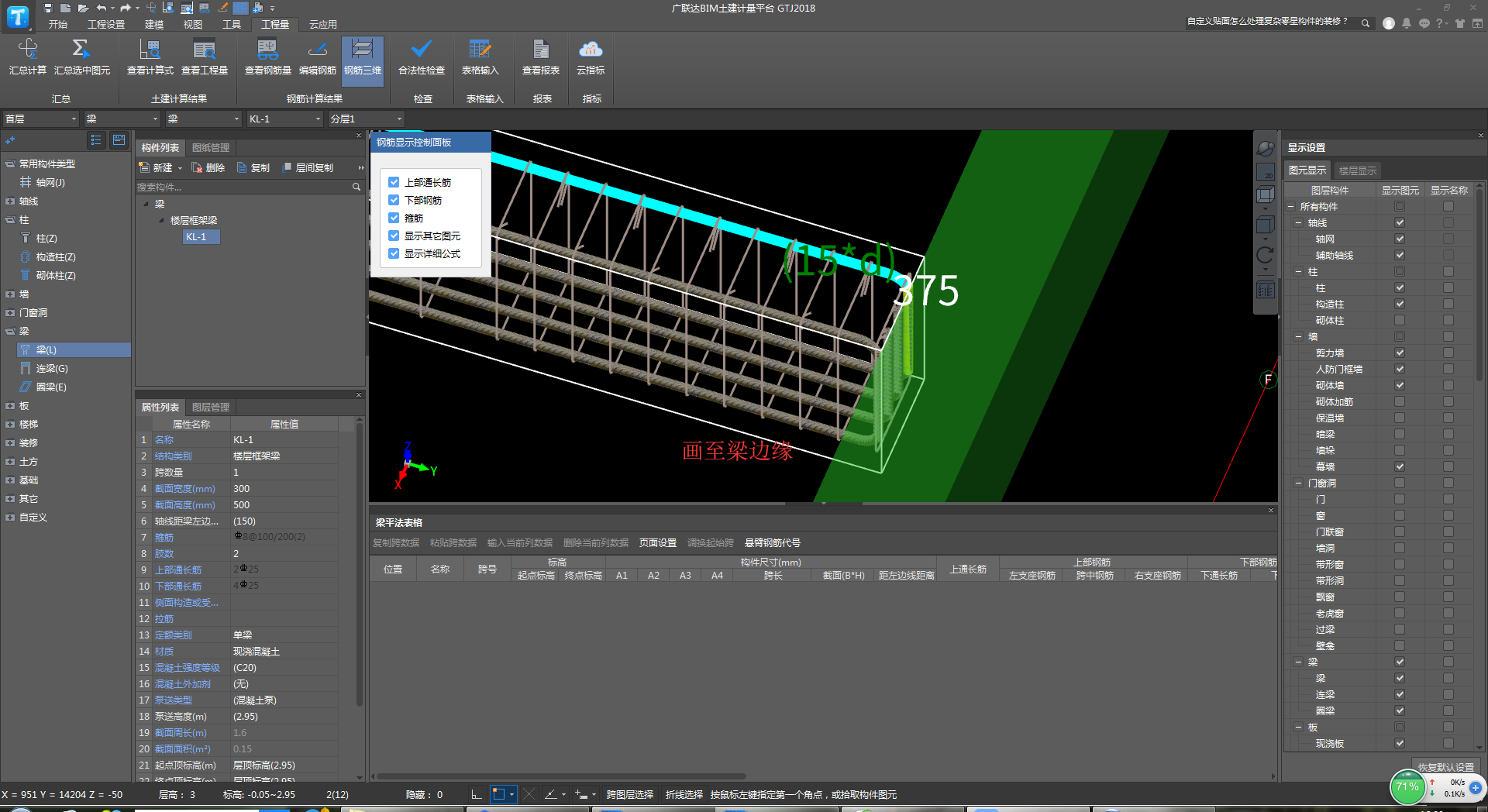Toggle 显示图元 checkbox for 圈梁
The image size is (1488, 812).
pyautogui.click(x=1400, y=710)
